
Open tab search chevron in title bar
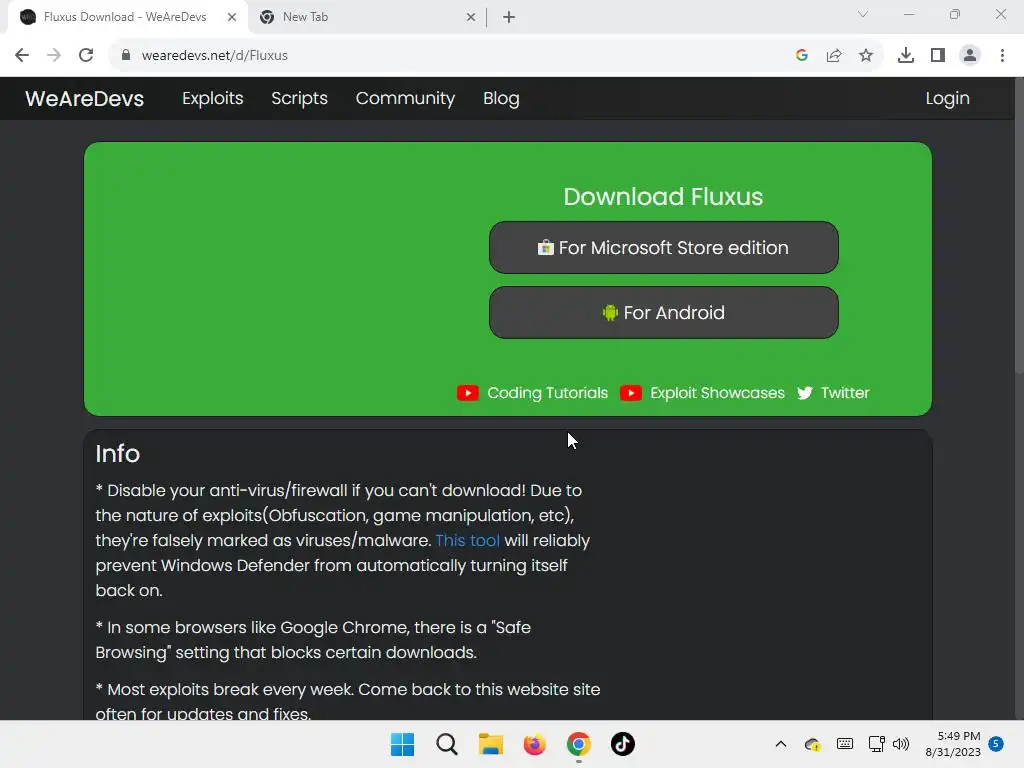click(863, 14)
